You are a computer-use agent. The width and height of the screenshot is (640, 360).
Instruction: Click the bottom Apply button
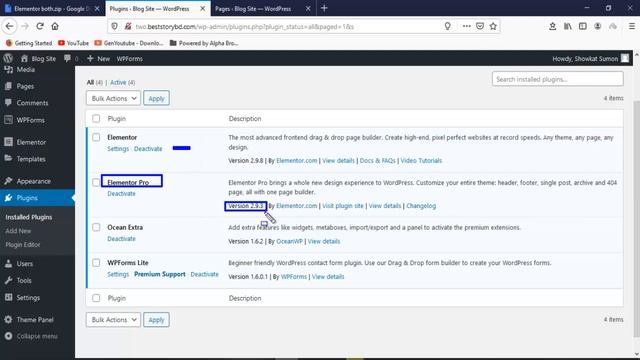[156, 320]
